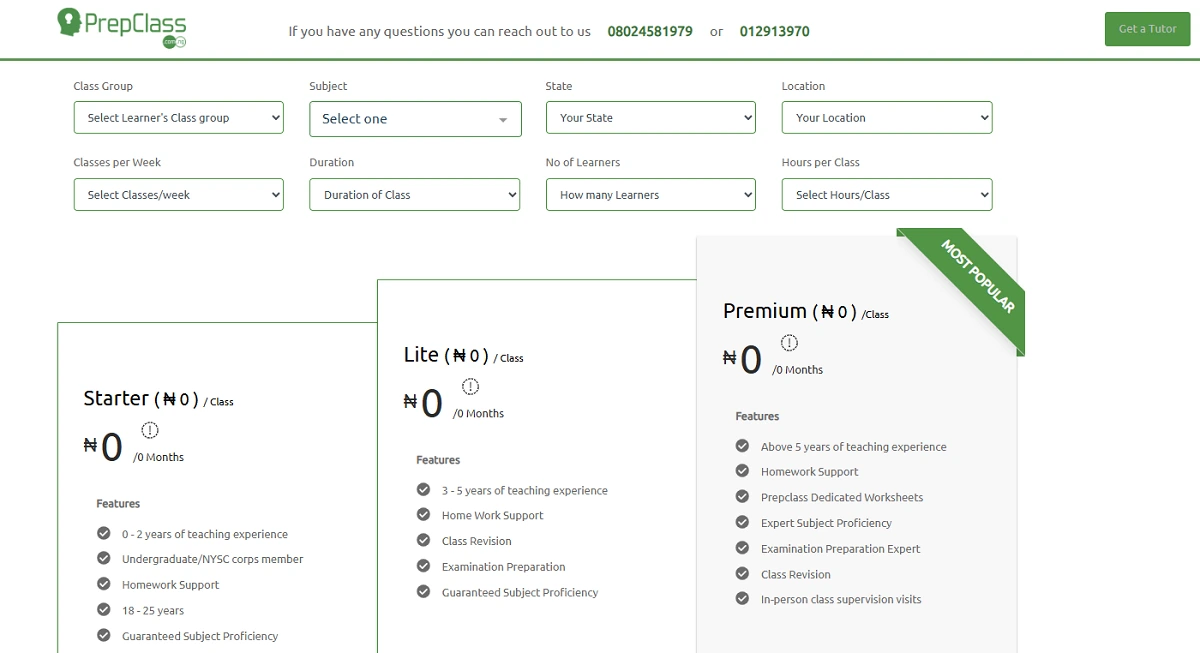Viewport: 1200px width, 653px height.
Task: Click the info icon in Starter plan
Action: point(150,430)
